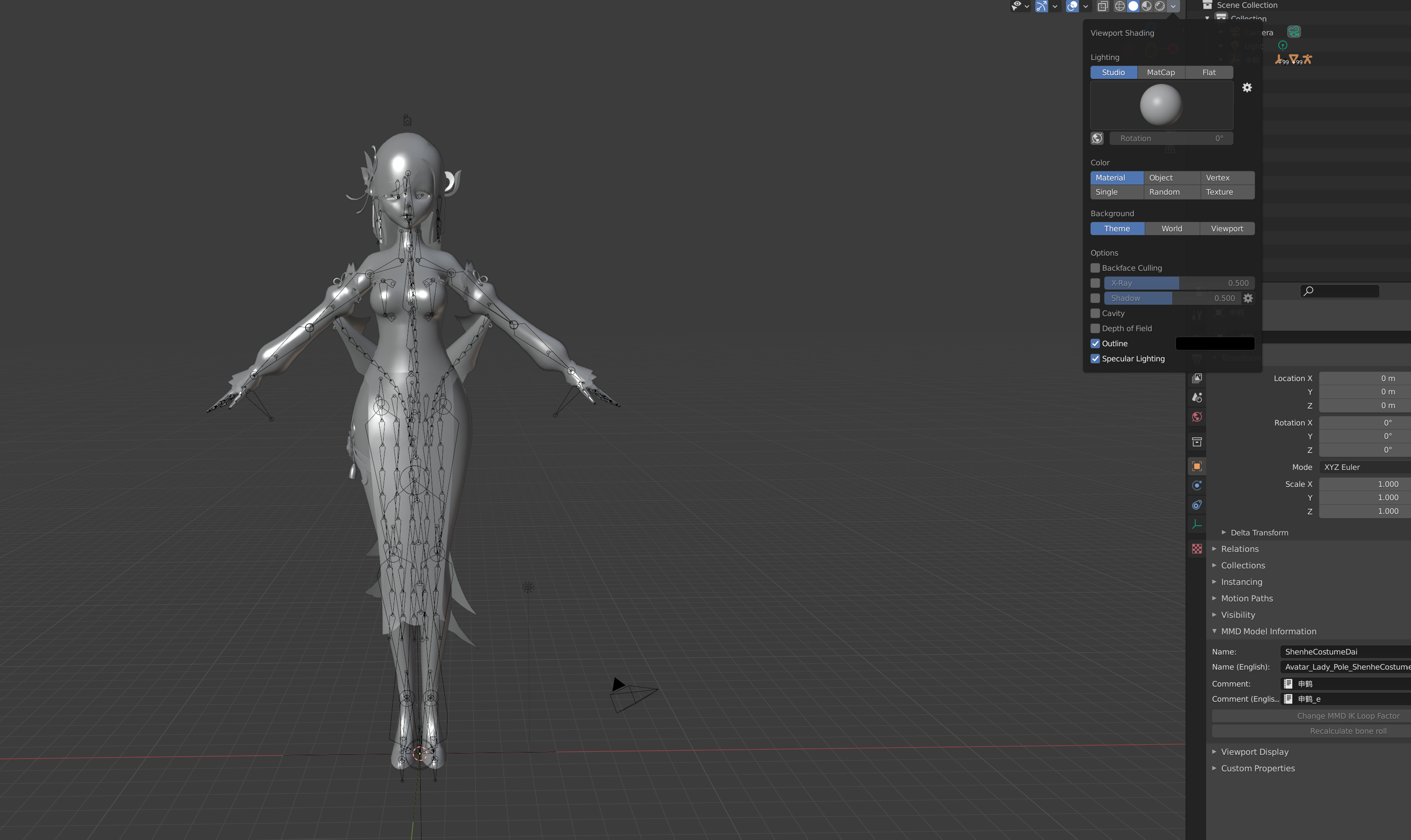Click Recalculate bone roll button
The width and height of the screenshot is (1411, 840).
tap(1348, 731)
